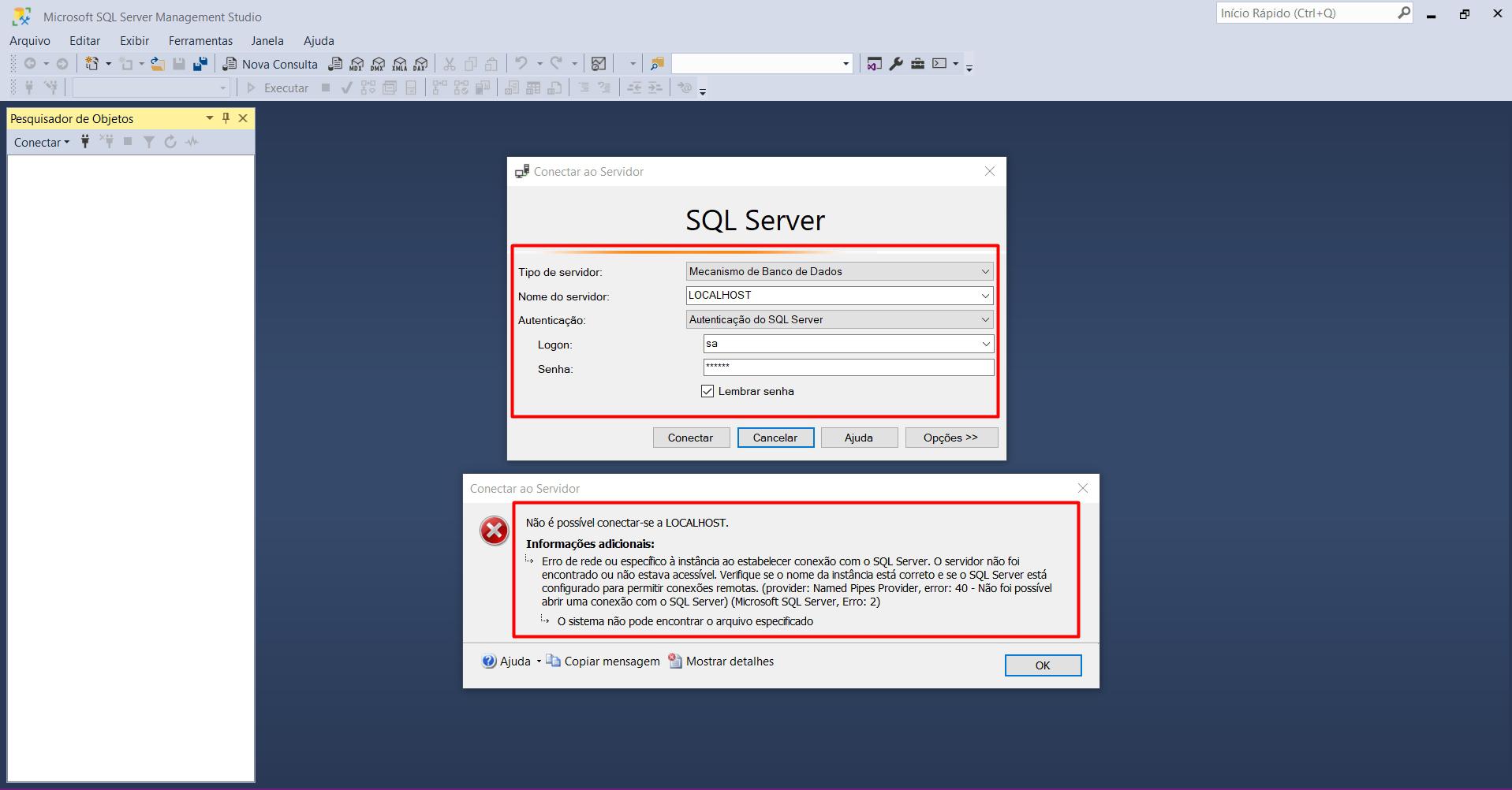Open the Autenticação dropdown
1512x790 pixels.
click(x=840, y=319)
